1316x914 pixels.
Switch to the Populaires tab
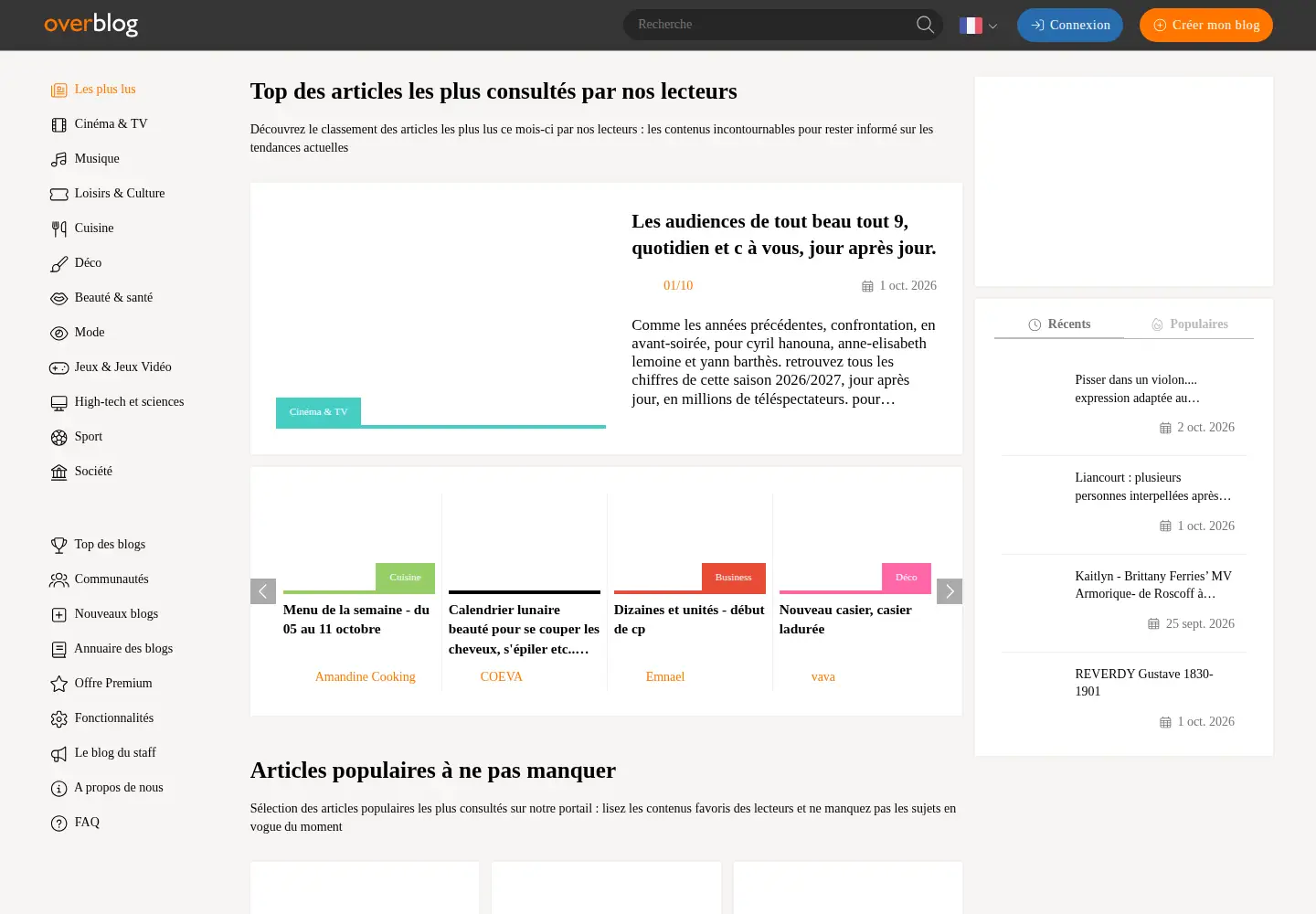tap(1189, 324)
